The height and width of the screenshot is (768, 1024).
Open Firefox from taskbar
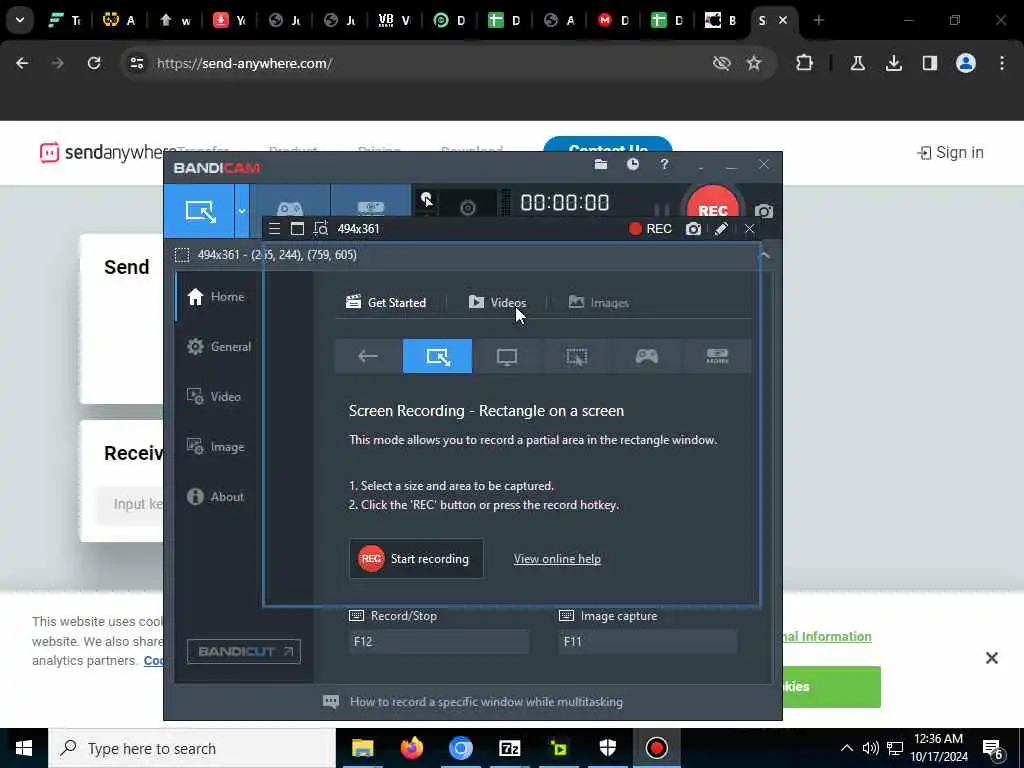click(x=411, y=748)
